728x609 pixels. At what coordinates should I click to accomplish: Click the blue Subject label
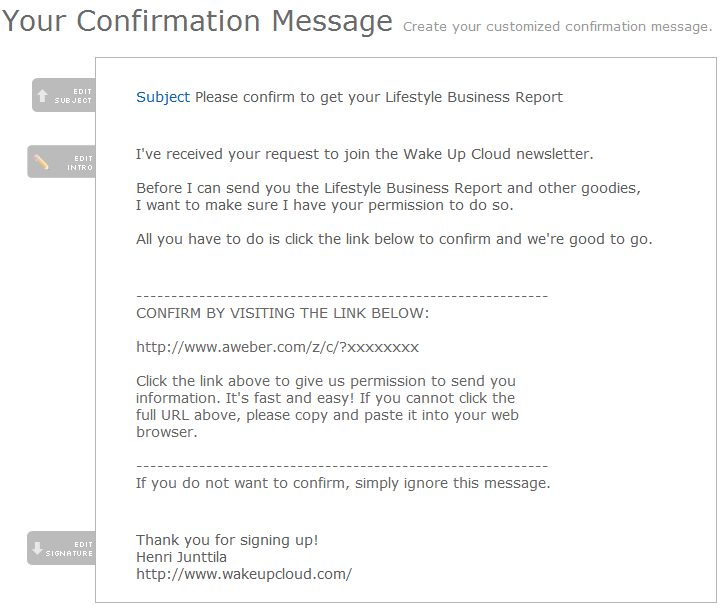click(162, 97)
